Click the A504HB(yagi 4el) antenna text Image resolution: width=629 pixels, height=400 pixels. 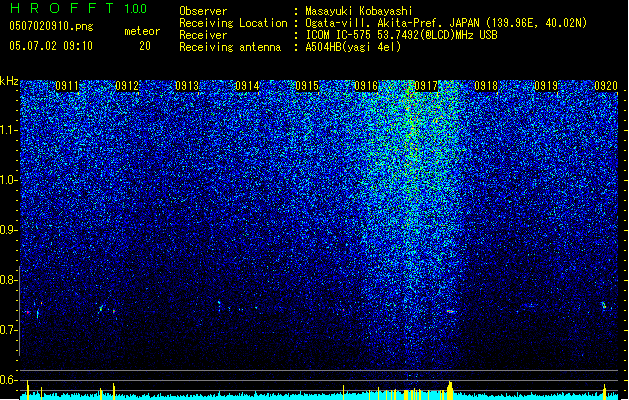[x=353, y=47]
